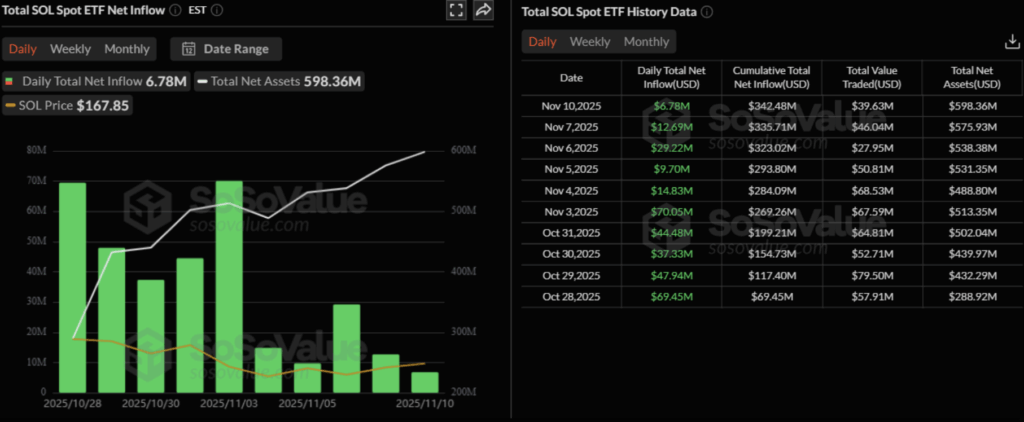Click calendar icon in Date Range button
Viewport: 1024px width, 422px height.
[x=188, y=49]
